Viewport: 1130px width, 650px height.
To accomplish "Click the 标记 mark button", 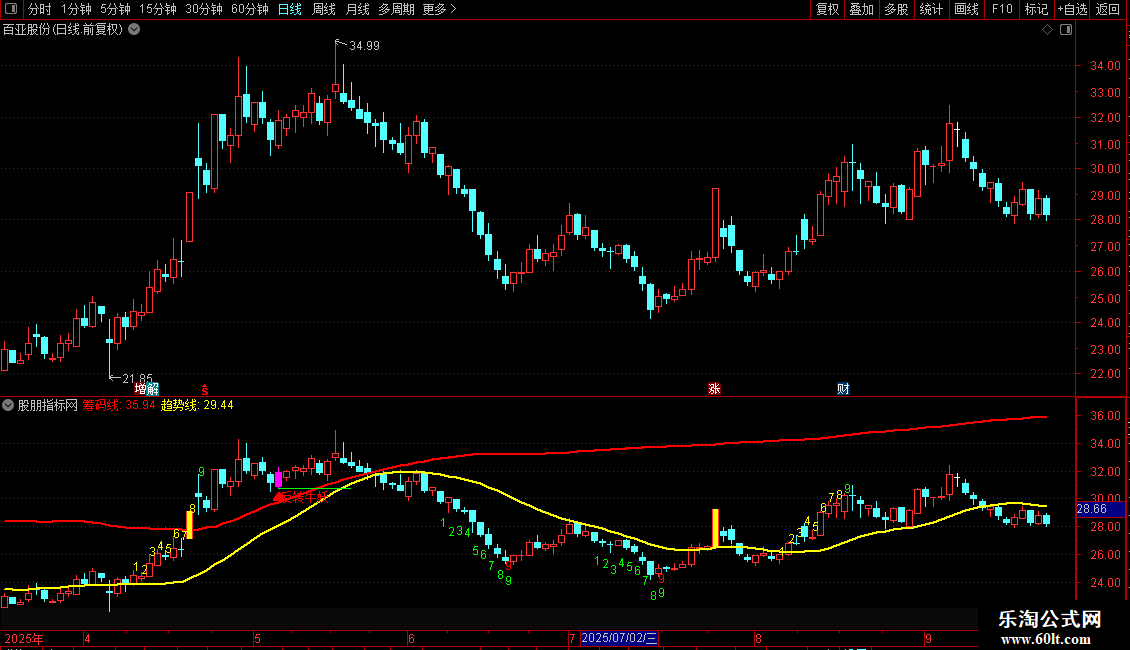I will tap(1036, 9).
